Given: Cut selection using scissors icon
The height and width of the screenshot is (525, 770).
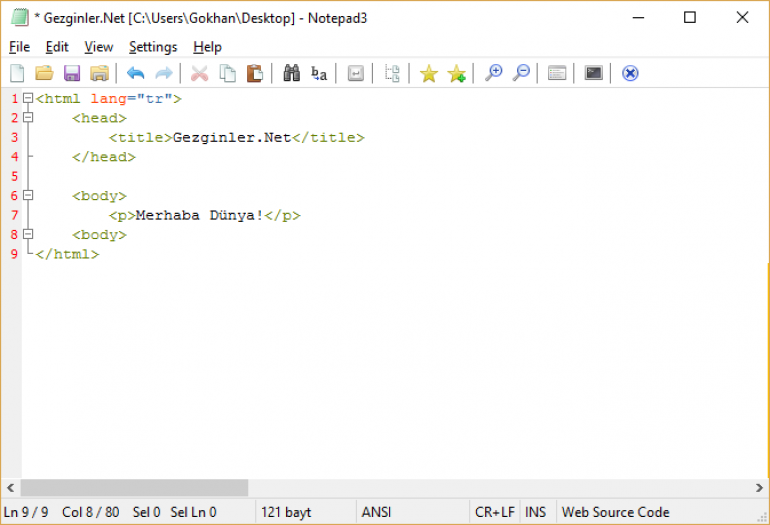Looking at the screenshot, I should point(199,73).
